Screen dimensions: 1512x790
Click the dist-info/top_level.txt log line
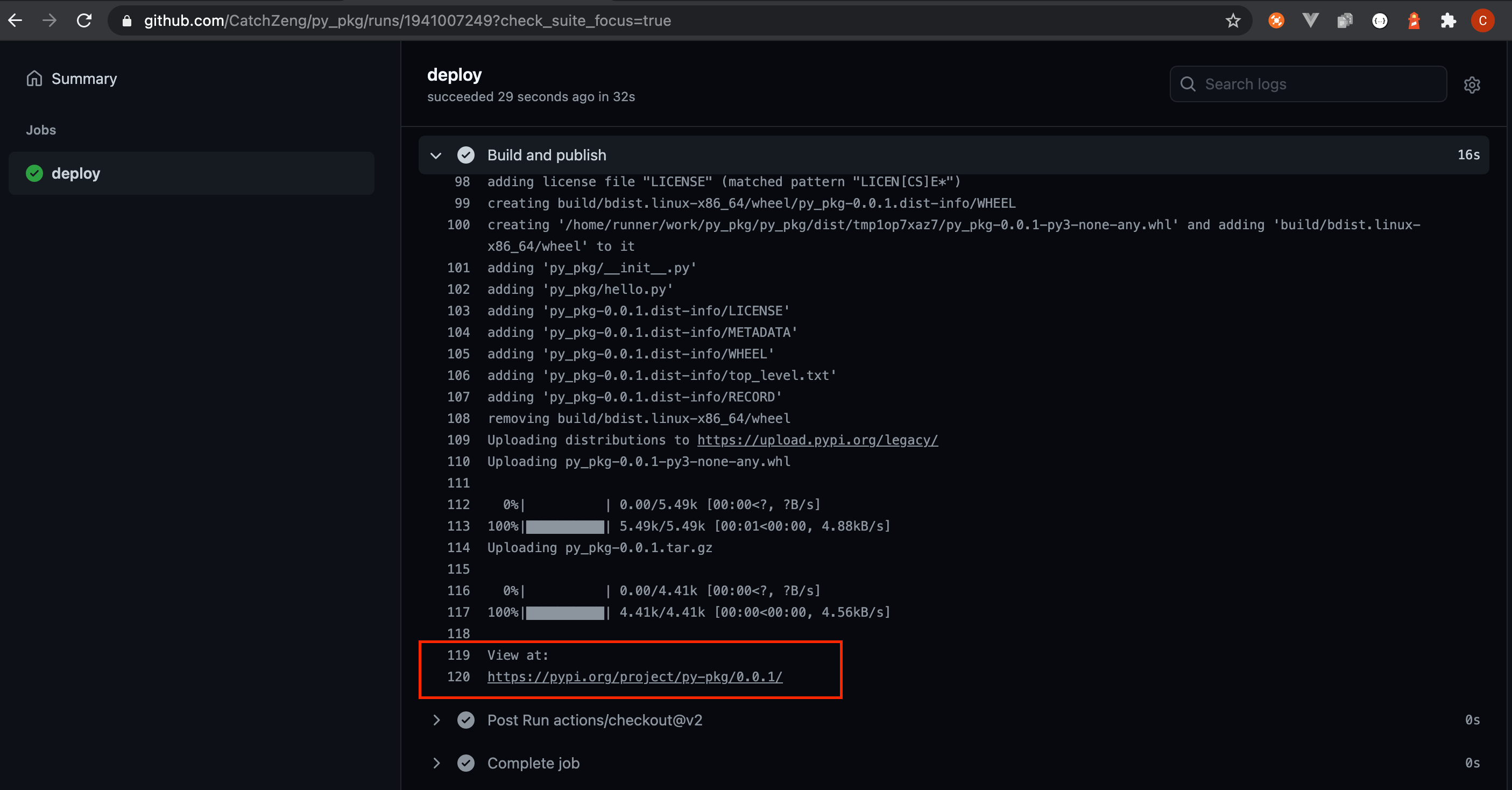[x=661, y=375]
